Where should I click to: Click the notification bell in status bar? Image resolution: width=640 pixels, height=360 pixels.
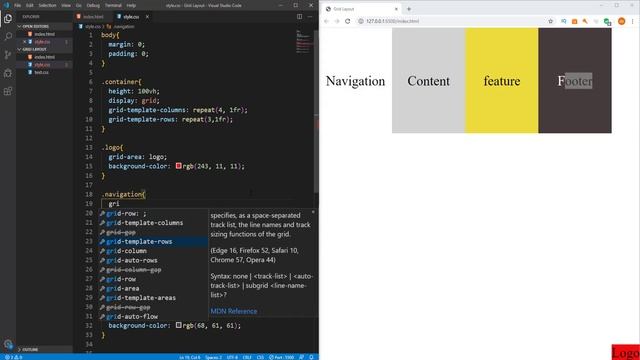[x=311, y=357]
